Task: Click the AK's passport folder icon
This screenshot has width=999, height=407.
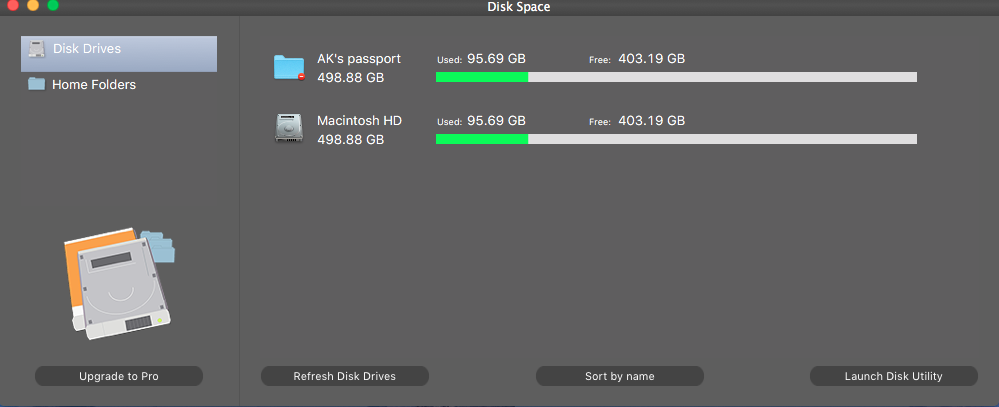Action: (288, 67)
